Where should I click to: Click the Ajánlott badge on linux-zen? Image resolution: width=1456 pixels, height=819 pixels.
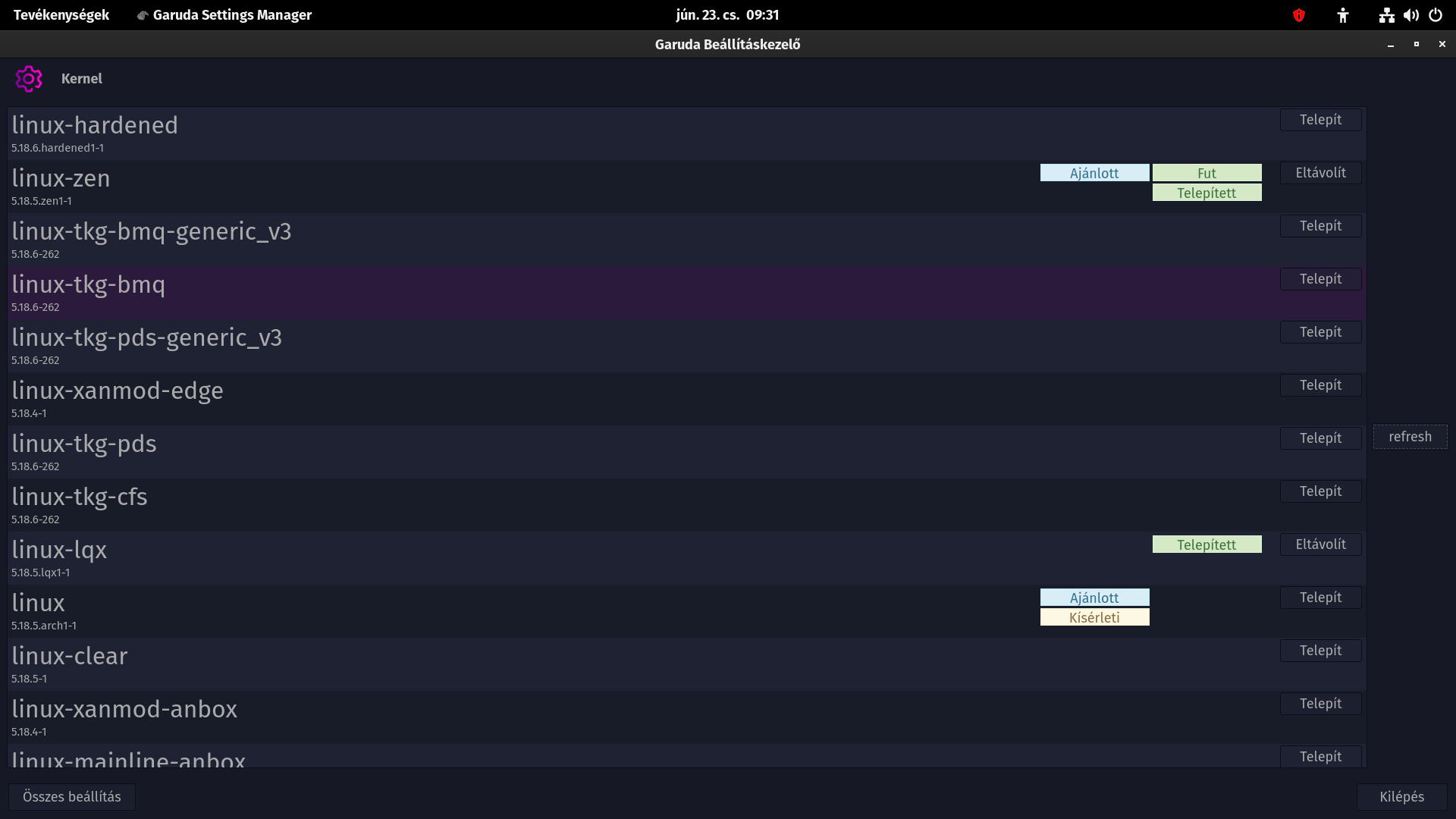point(1094,173)
